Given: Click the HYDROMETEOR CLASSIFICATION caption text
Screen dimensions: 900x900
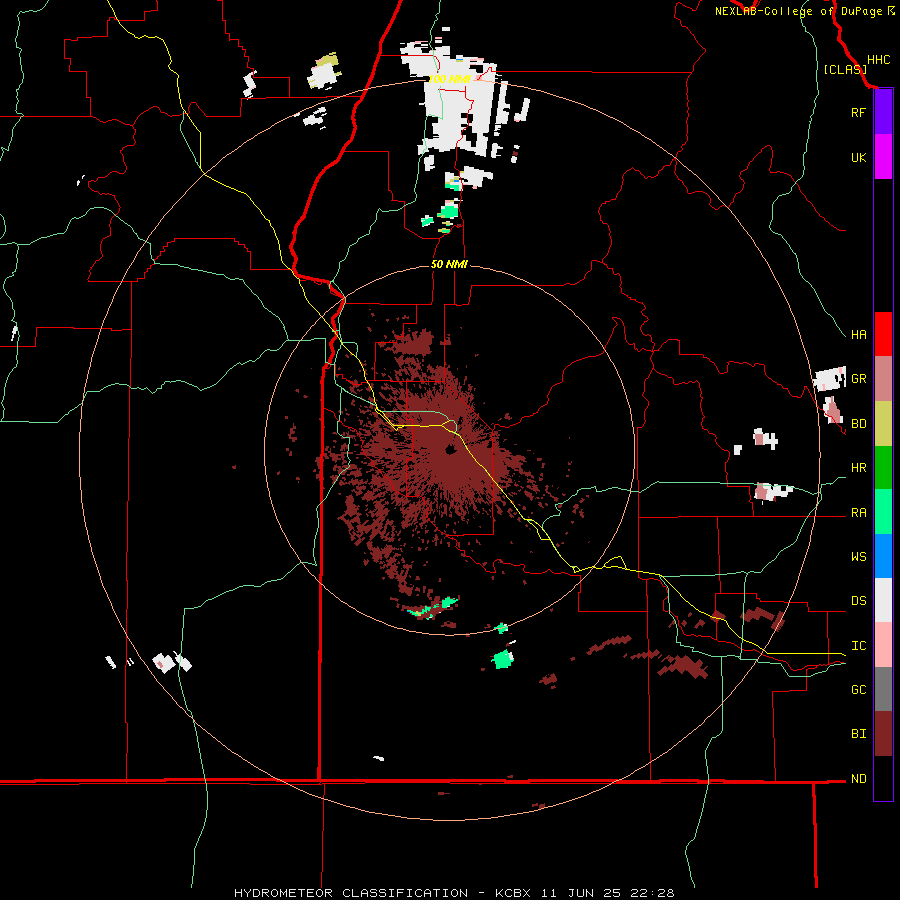Looking at the screenshot, I should (351, 893).
